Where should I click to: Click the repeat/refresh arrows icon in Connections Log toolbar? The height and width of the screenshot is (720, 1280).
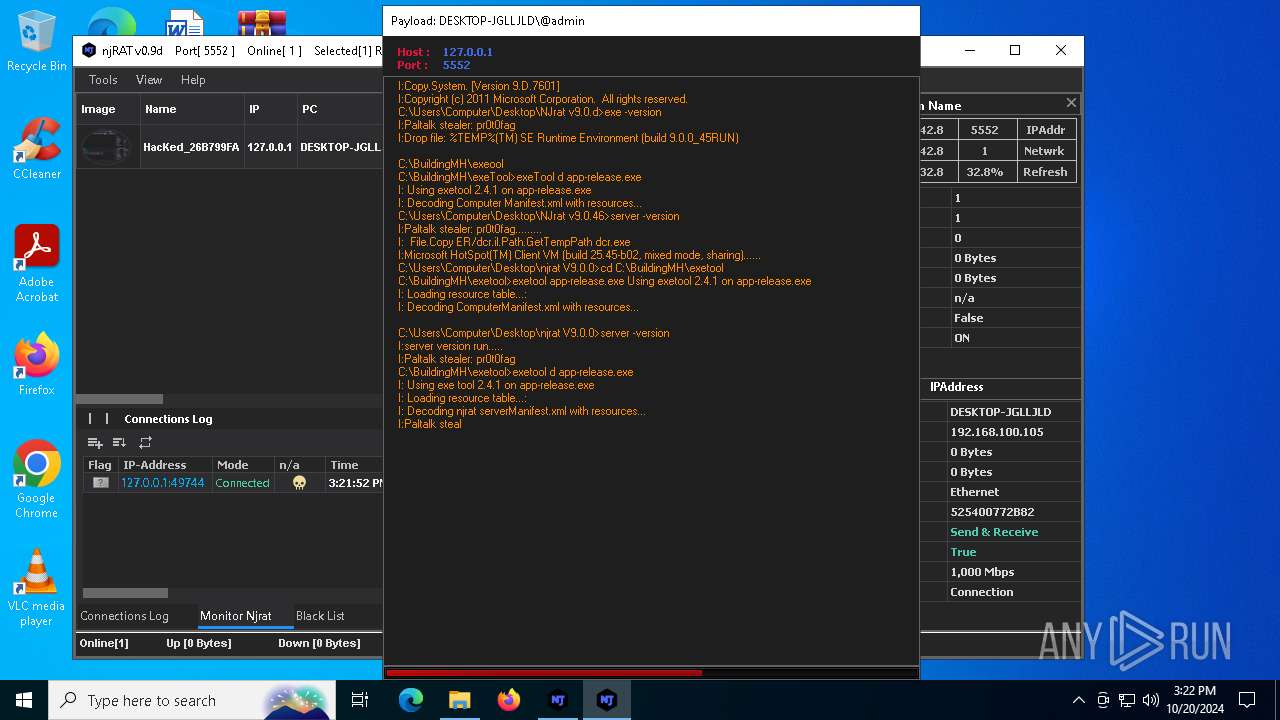pyautogui.click(x=145, y=442)
